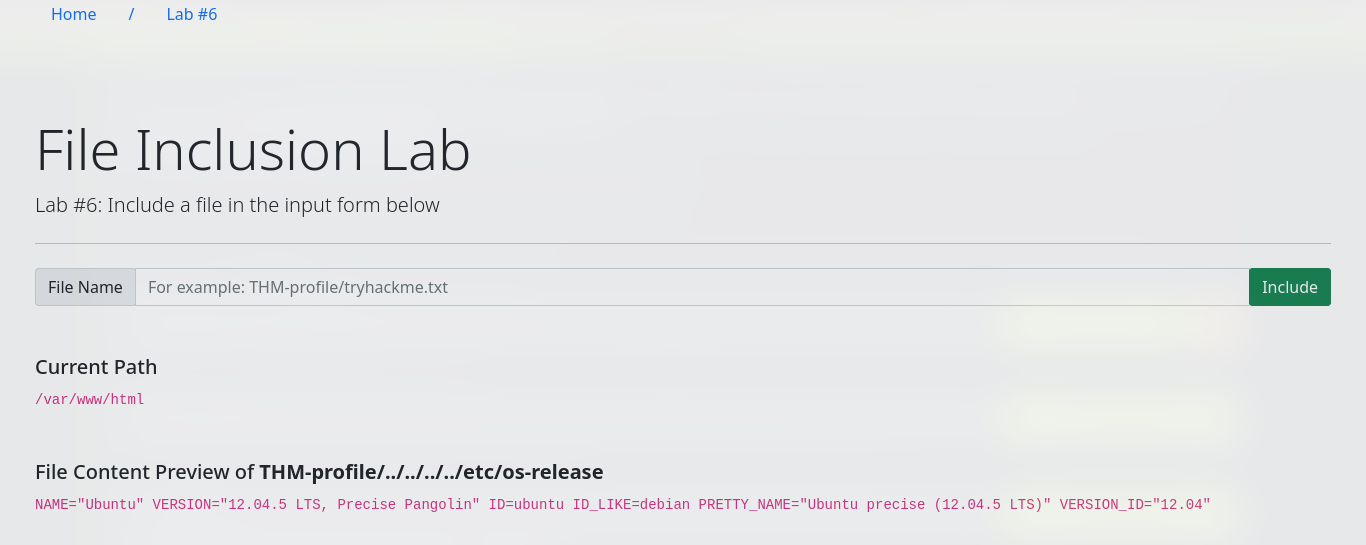The image size is (1366, 545).
Task: Click NAME="Ubuntu" in the file output
Action: coord(90,505)
